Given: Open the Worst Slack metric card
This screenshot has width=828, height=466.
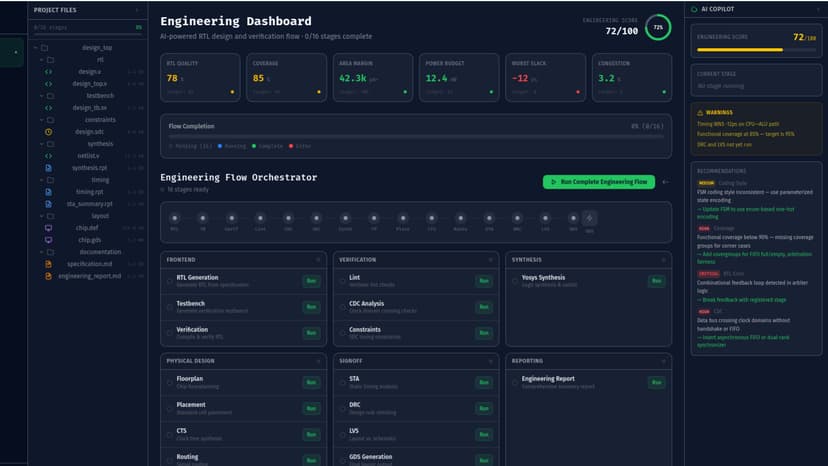Looking at the screenshot, I should pyautogui.click(x=545, y=77).
